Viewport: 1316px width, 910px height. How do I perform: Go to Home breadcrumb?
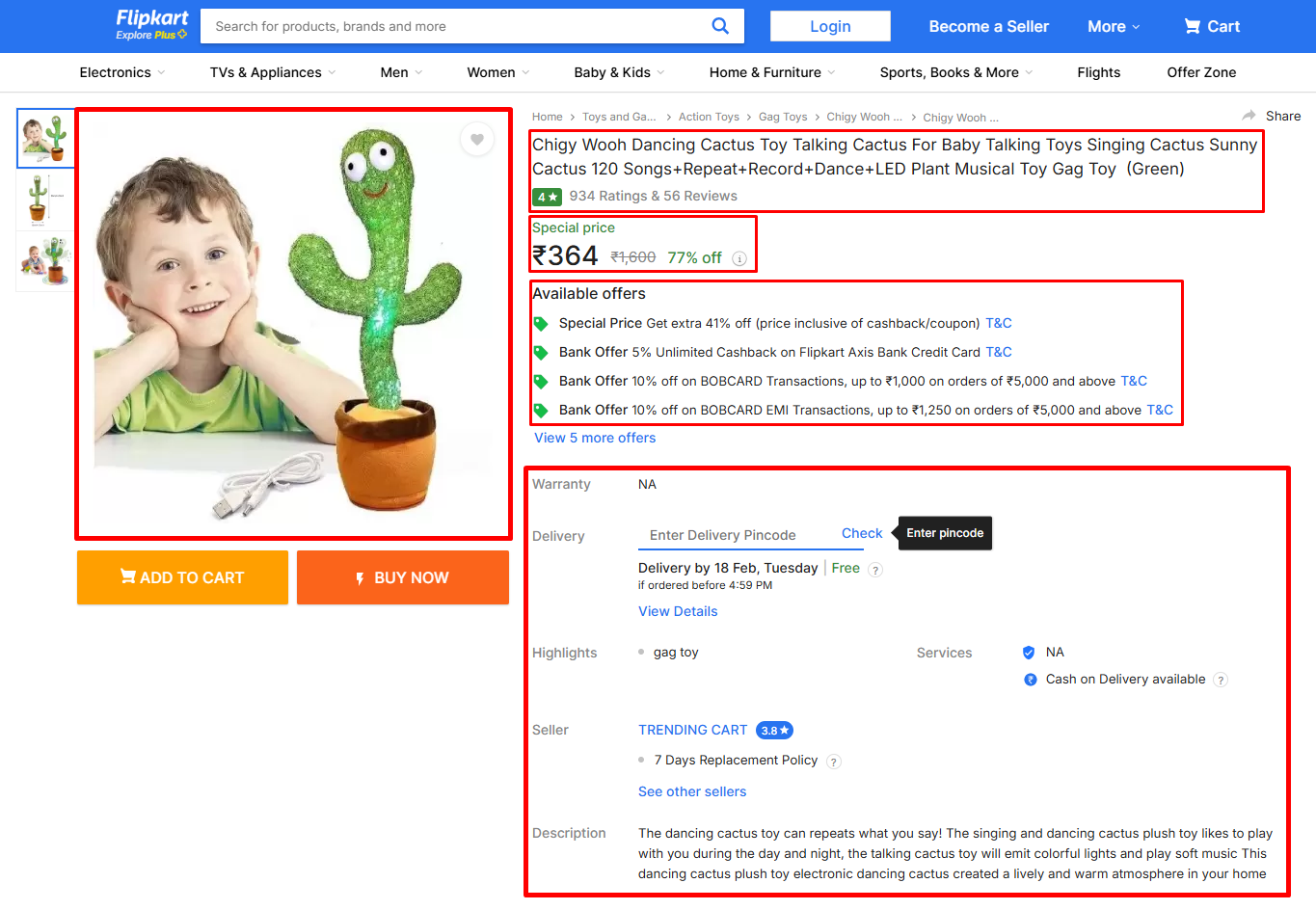pyautogui.click(x=547, y=117)
